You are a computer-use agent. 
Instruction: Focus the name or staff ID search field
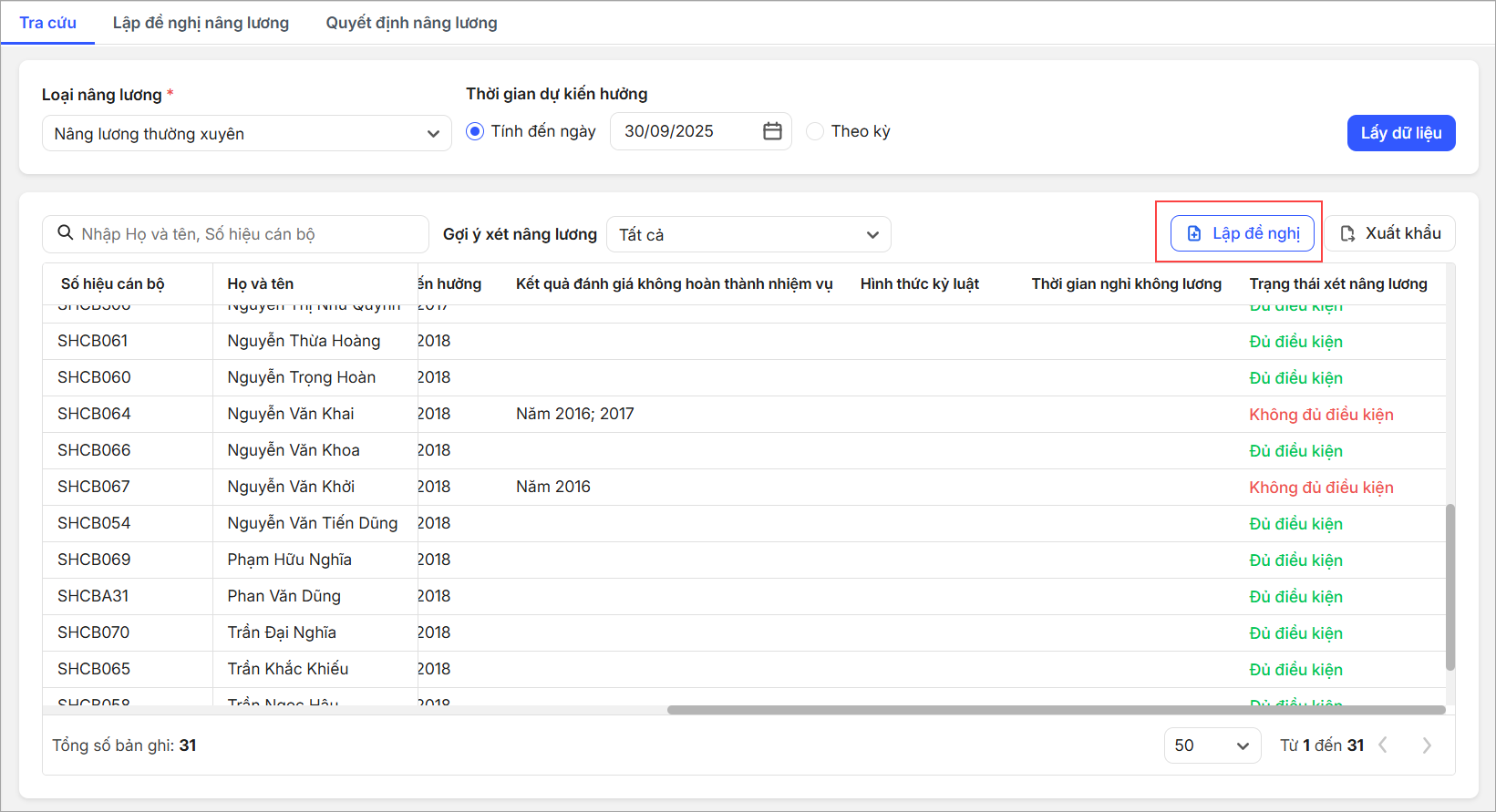[246, 234]
